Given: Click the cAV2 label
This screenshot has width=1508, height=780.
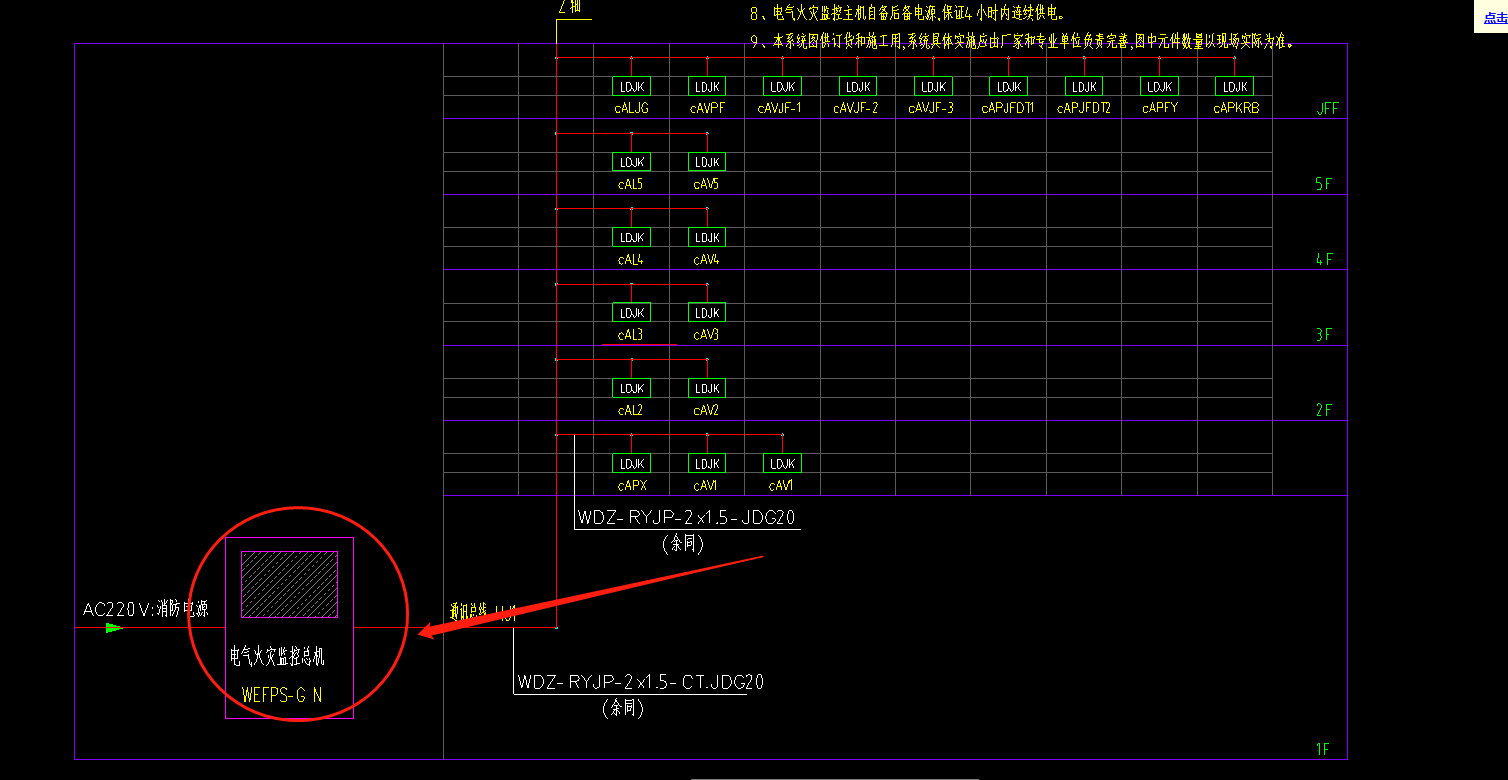Looking at the screenshot, I should (x=706, y=410).
